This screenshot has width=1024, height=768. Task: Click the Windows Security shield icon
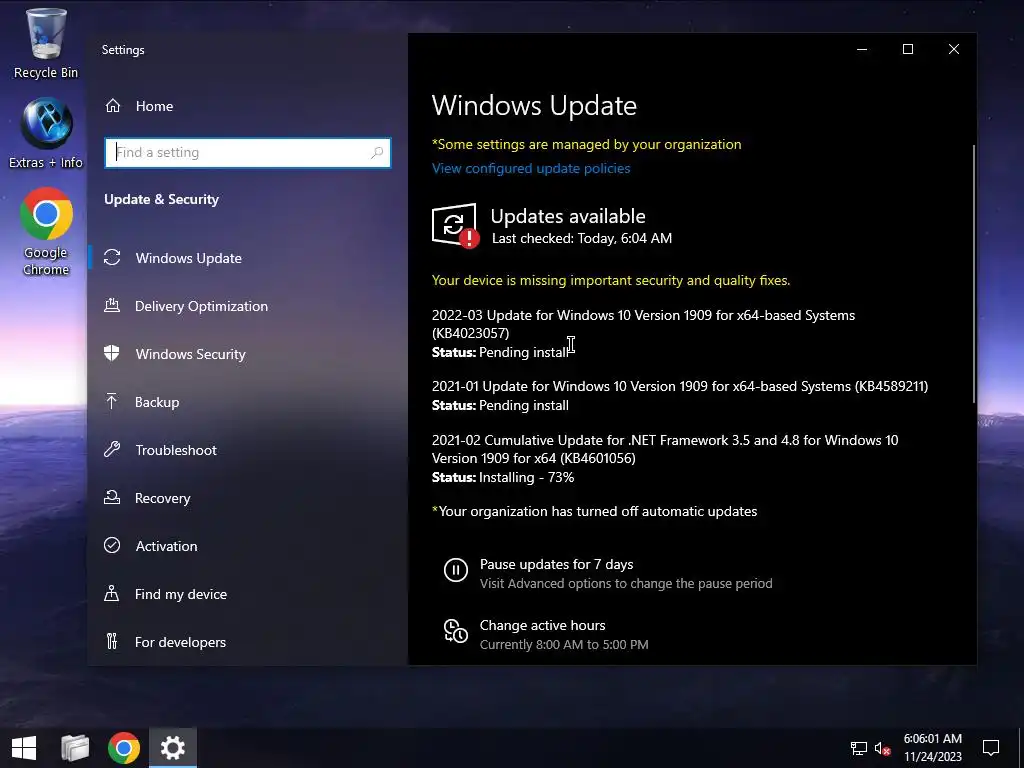click(x=112, y=353)
